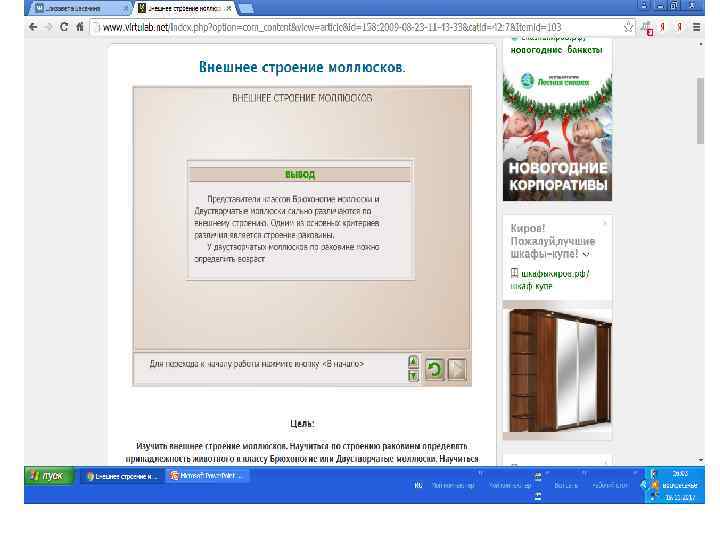Click the page vertical scrollbar thumb
This screenshot has height=540, width=720.
(700, 111)
